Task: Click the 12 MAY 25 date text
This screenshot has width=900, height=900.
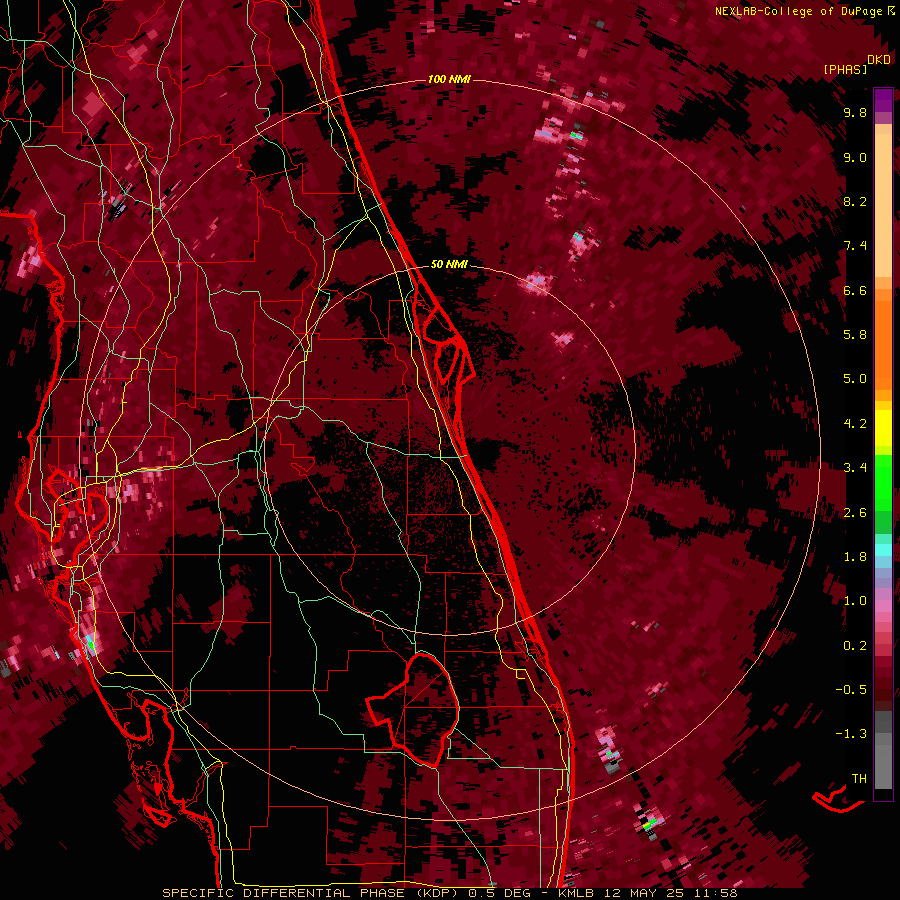Action: click(645, 893)
